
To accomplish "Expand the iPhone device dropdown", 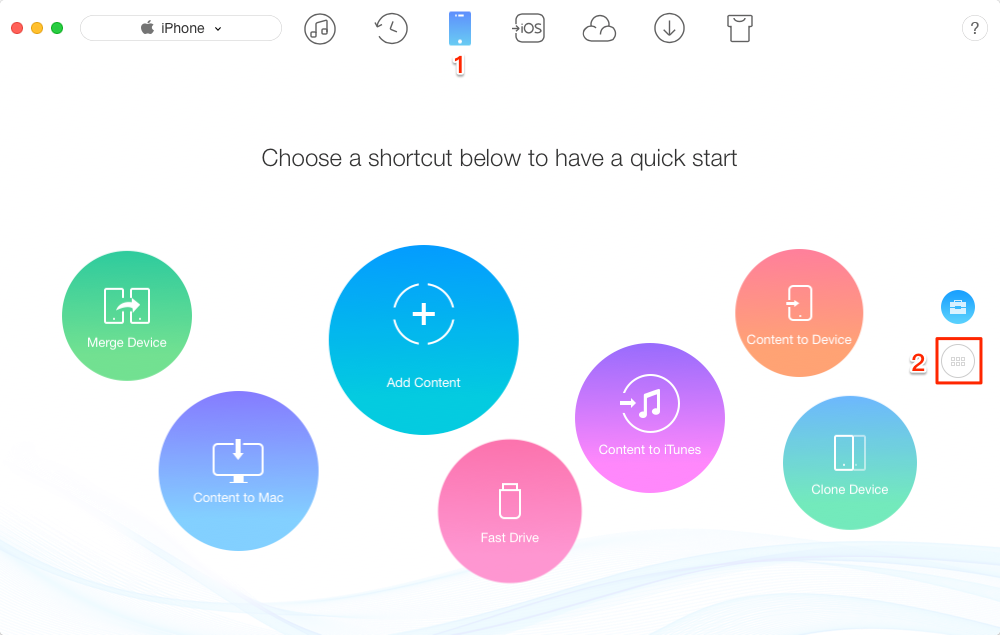I will [181, 28].
